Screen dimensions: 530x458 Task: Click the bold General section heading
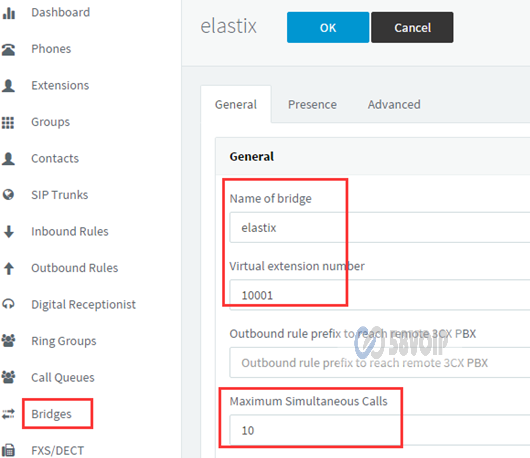(252, 156)
